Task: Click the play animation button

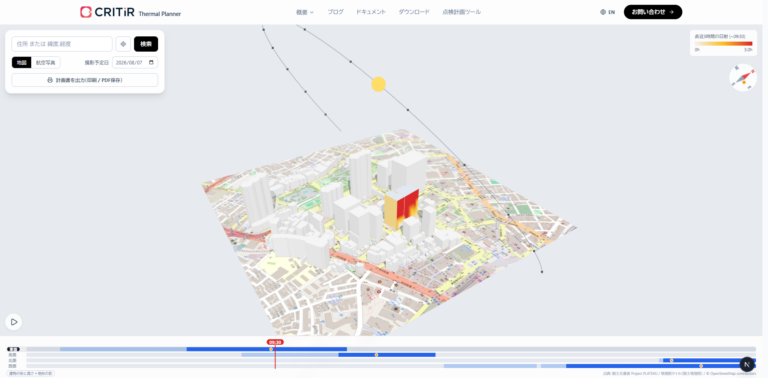Action: click(14, 322)
